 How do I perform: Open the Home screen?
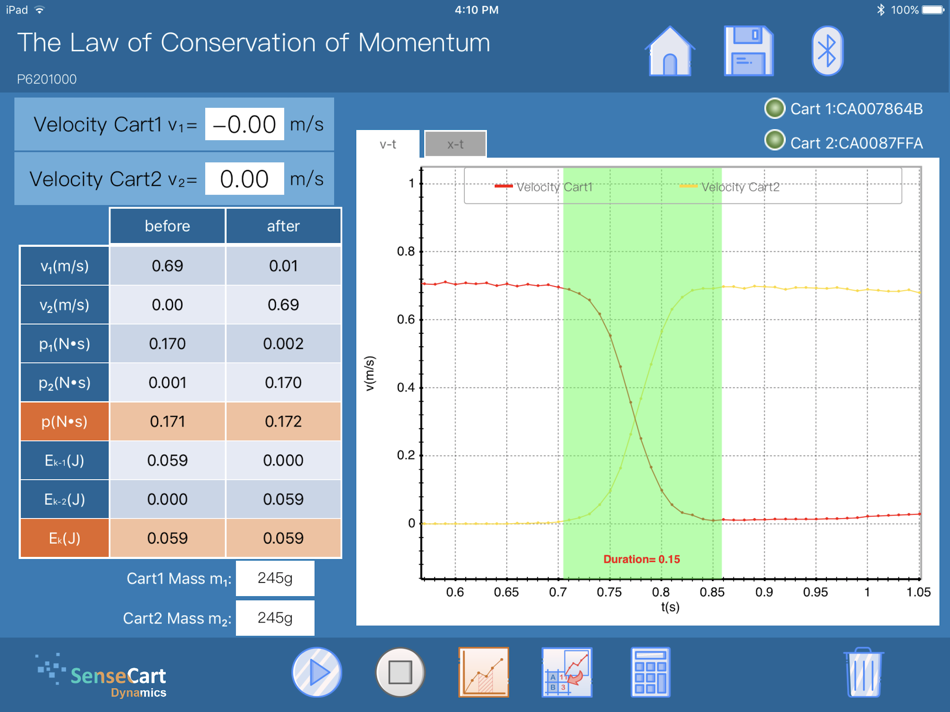tap(669, 50)
